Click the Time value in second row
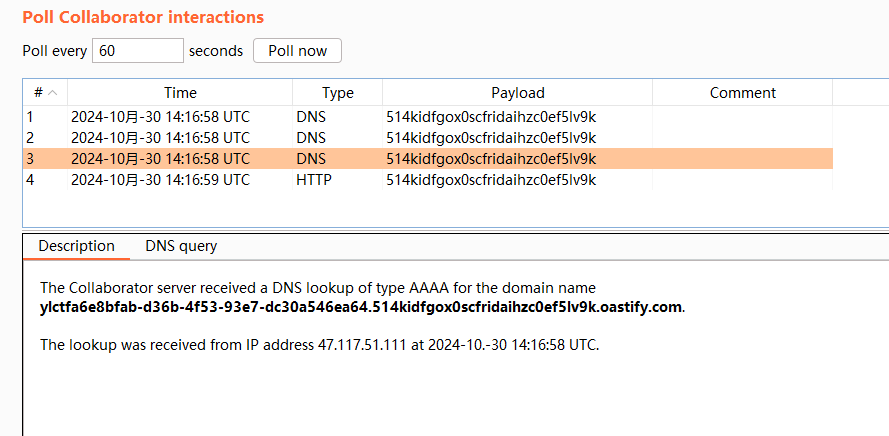889x436 pixels. pyautogui.click(x=160, y=137)
